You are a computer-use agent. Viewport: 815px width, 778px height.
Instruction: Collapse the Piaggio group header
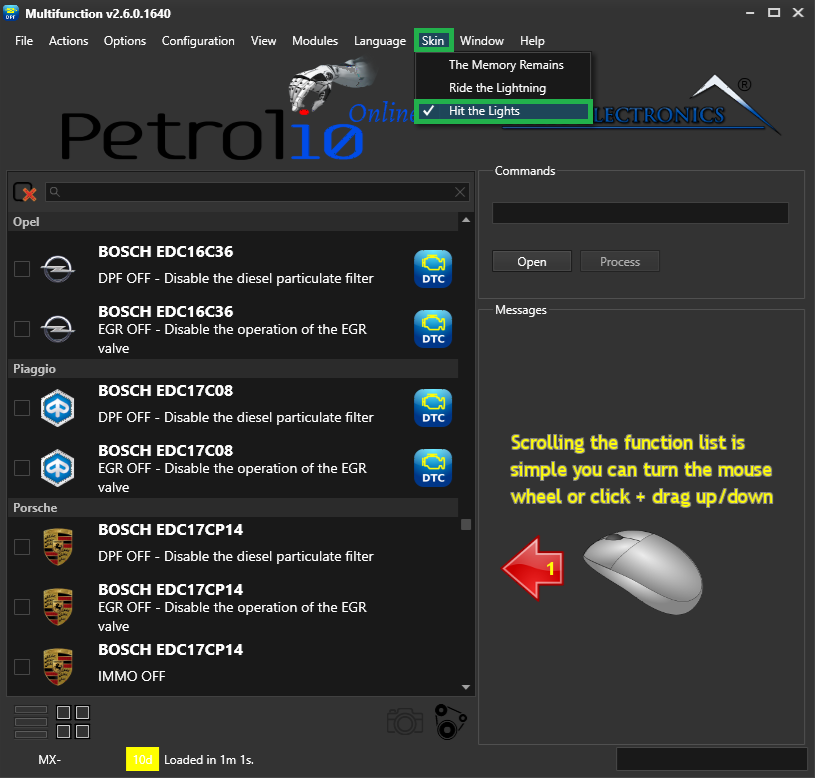coord(233,368)
